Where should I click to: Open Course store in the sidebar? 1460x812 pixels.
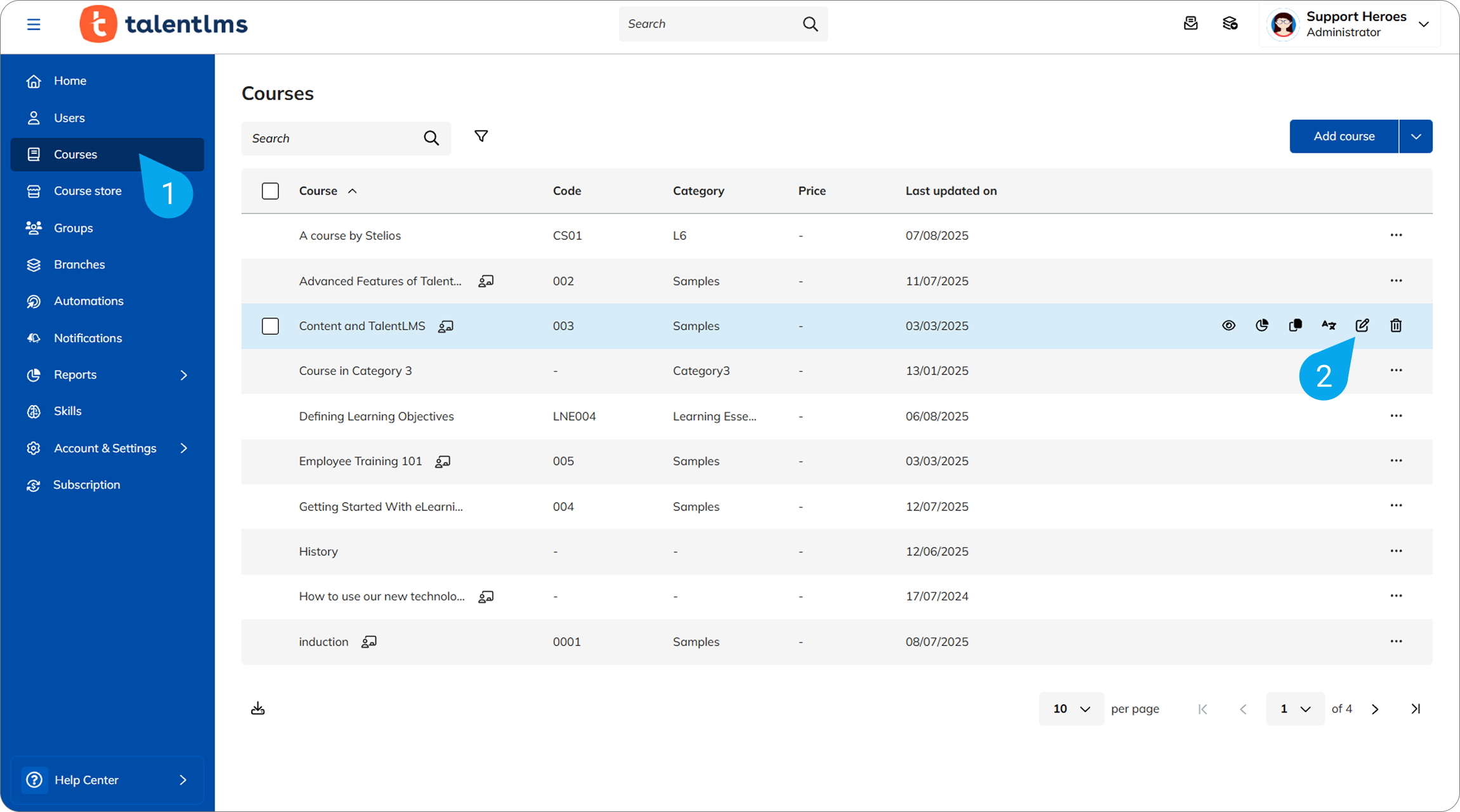[x=88, y=191]
